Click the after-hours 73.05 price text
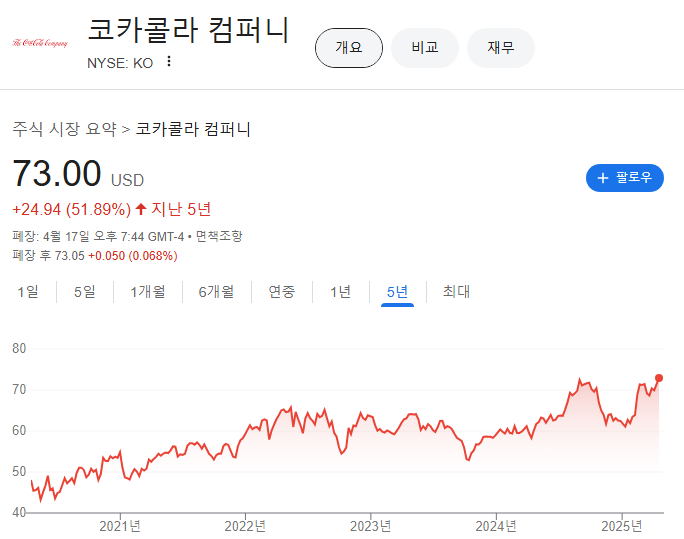Viewport: 684px width, 539px height. pos(70,256)
